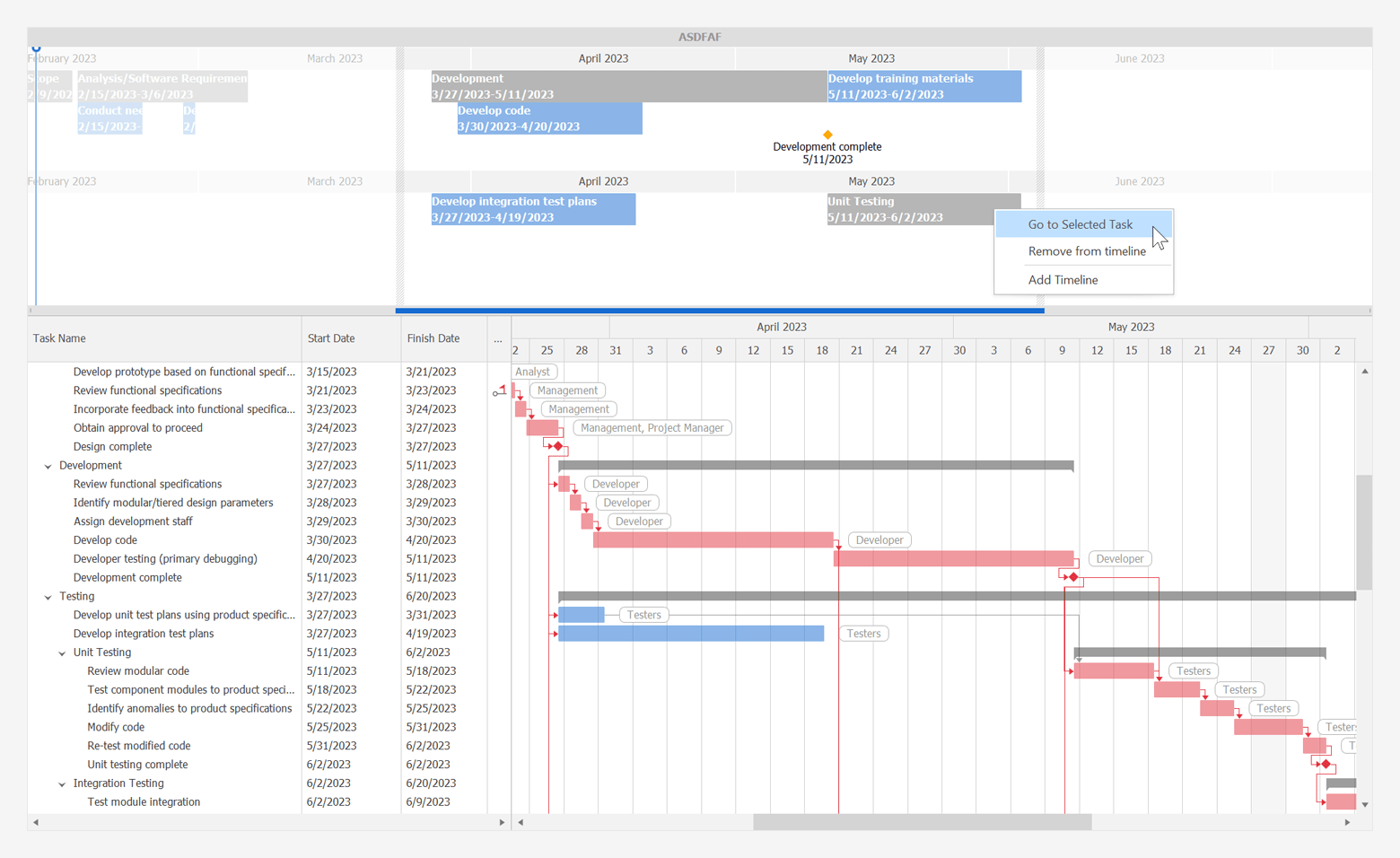Viewport: 1400px width, 858px height.
Task: Click the Gantt vertical scrollbar thumb
Action: pyautogui.click(x=1364, y=532)
